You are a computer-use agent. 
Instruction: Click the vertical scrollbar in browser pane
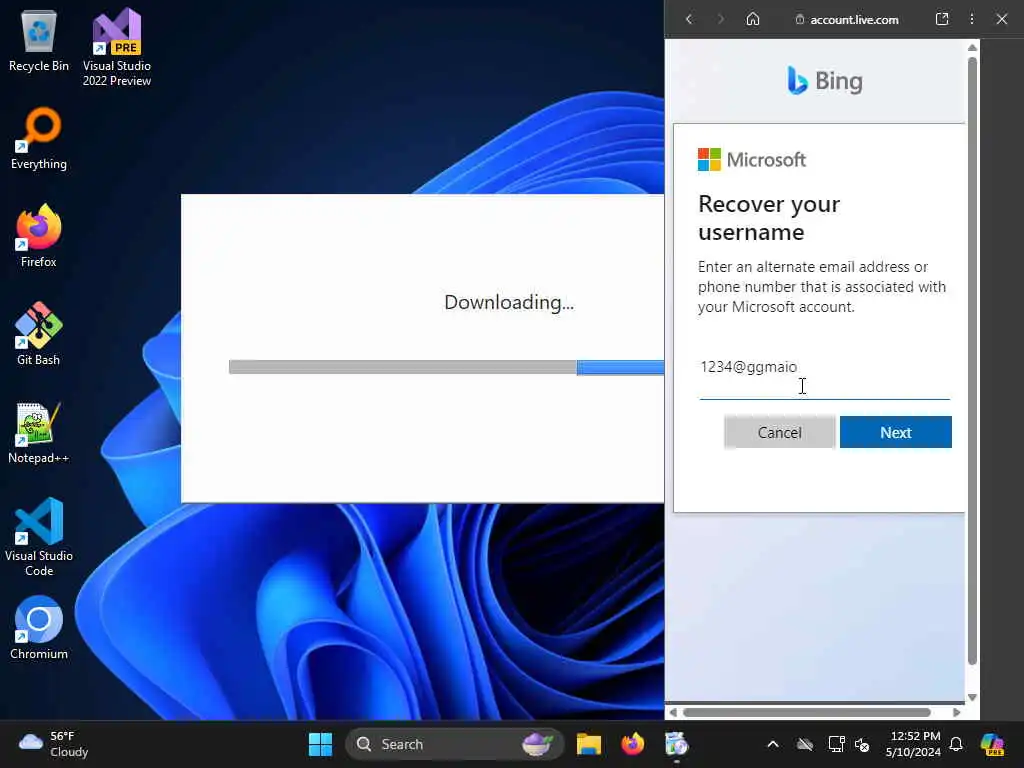972,360
